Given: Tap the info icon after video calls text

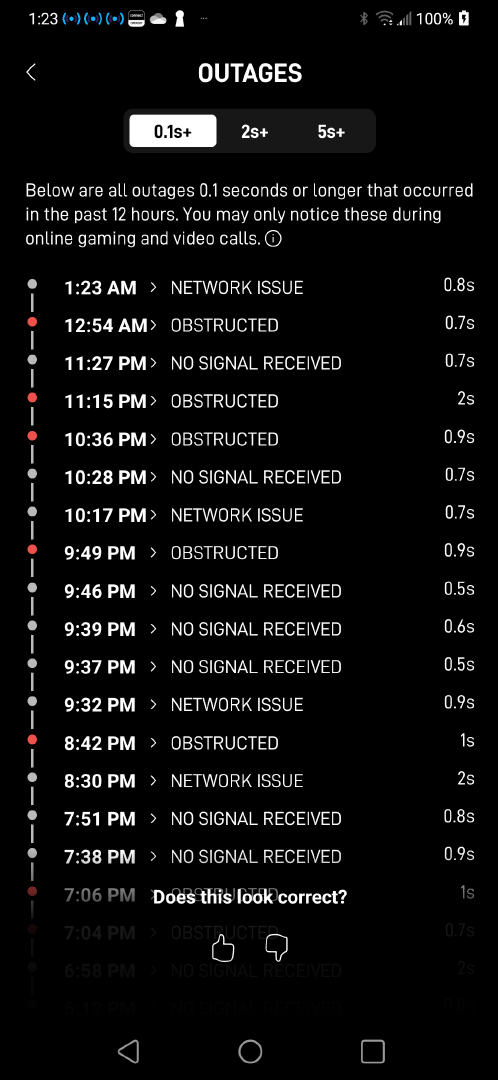Looking at the screenshot, I should 273,240.
